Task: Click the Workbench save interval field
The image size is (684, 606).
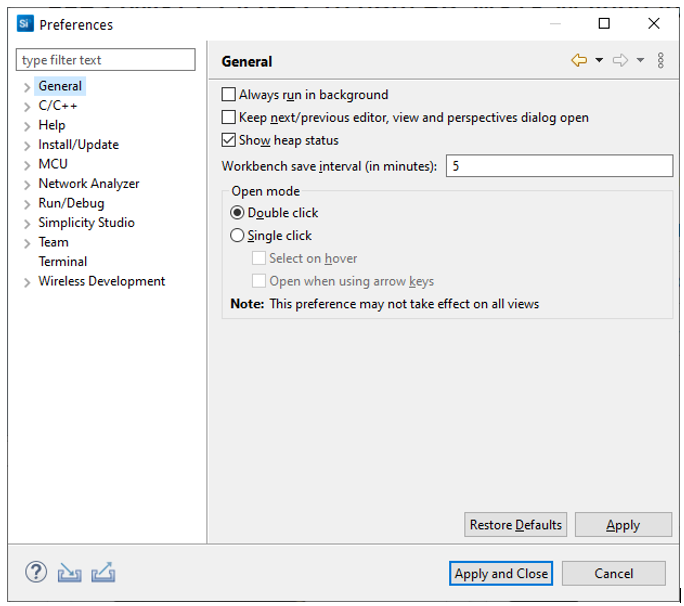Action: click(x=558, y=166)
